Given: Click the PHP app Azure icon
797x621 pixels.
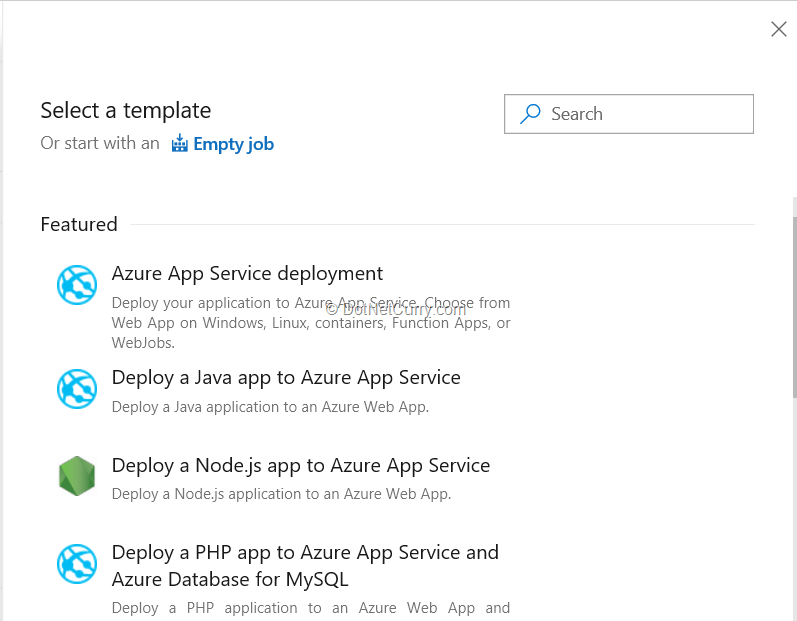Looking at the screenshot, I should pos(77,564).
